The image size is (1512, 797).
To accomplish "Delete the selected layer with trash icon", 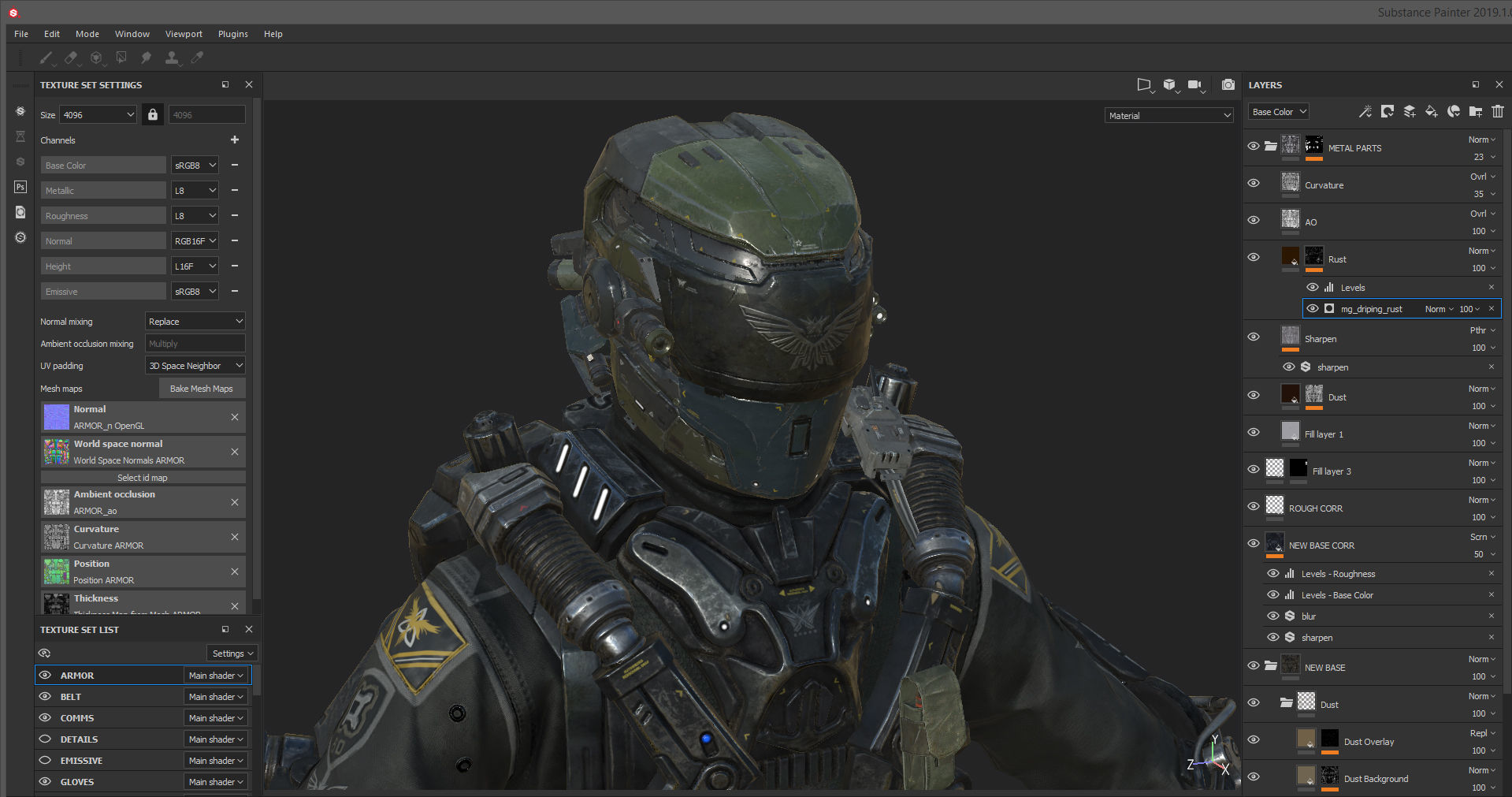I will 1498,112.
